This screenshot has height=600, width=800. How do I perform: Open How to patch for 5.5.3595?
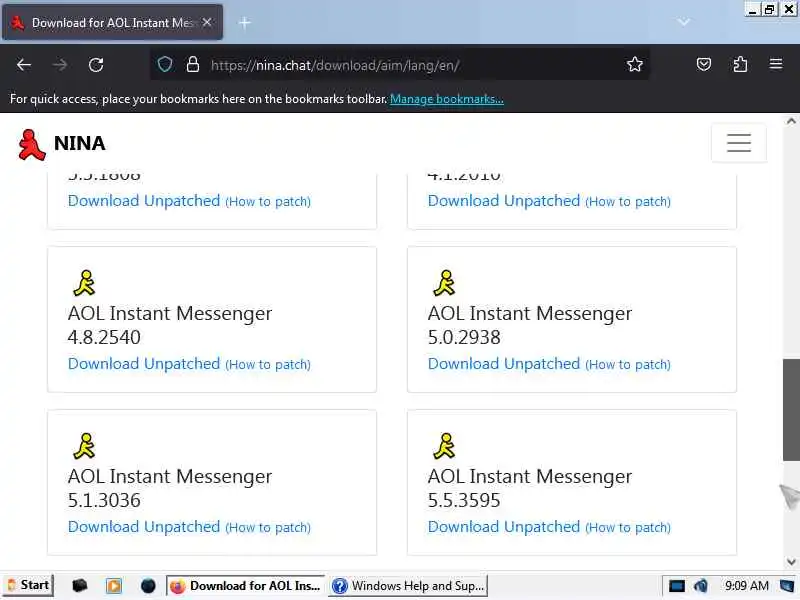pyautogui.click(x=628, y=528)
